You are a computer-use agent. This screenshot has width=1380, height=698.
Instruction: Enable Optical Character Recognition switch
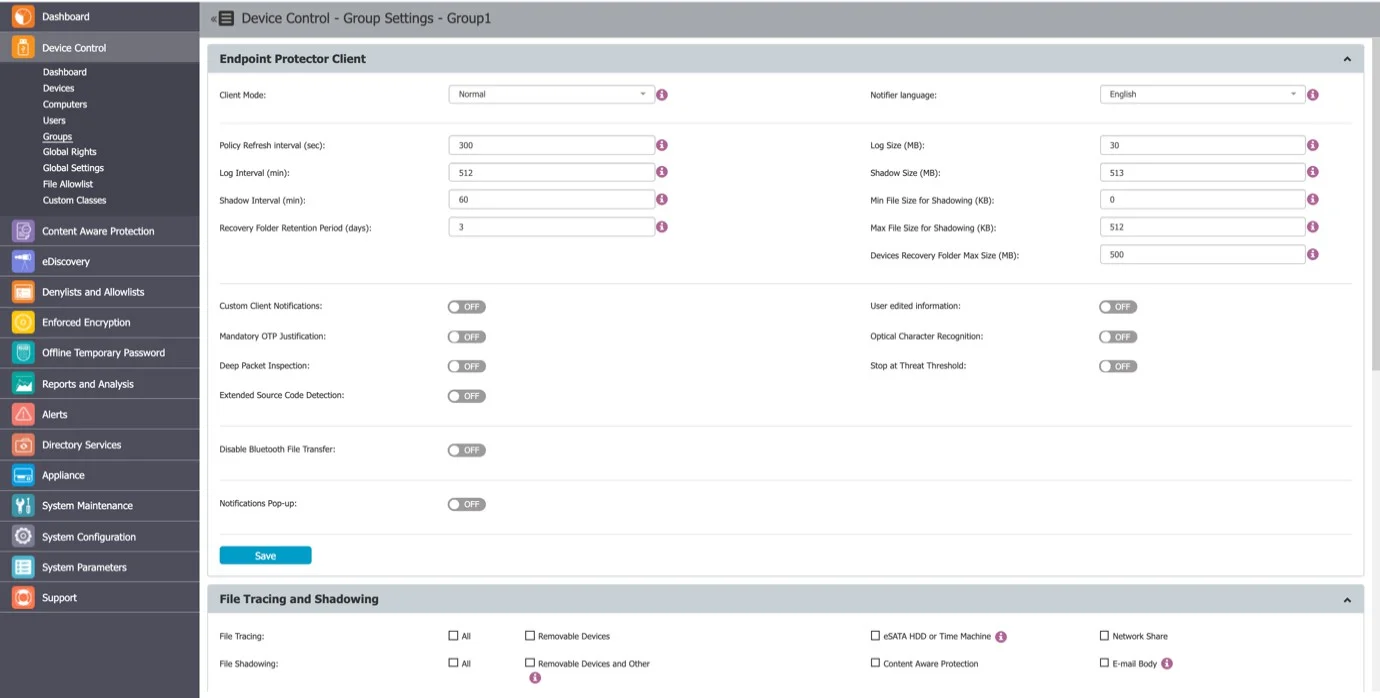click(x=1118, y=337)
